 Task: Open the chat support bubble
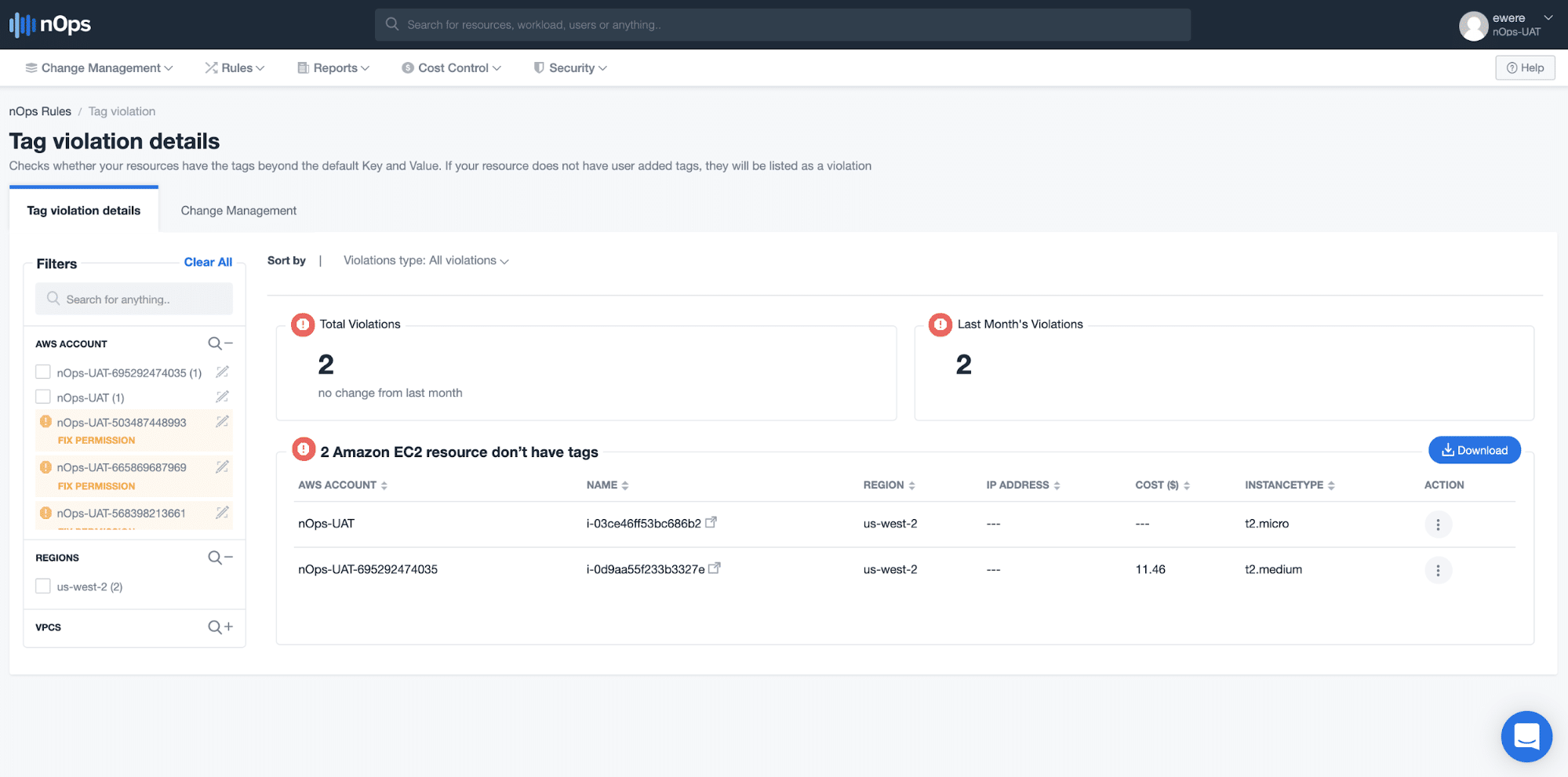(1526, 736)
